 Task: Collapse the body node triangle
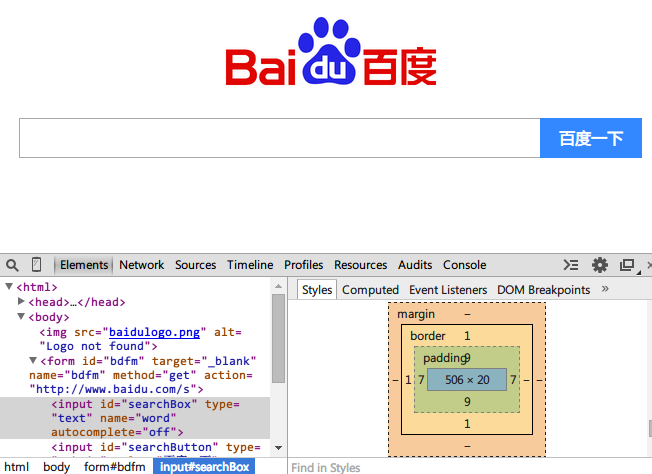click(21, 316)
